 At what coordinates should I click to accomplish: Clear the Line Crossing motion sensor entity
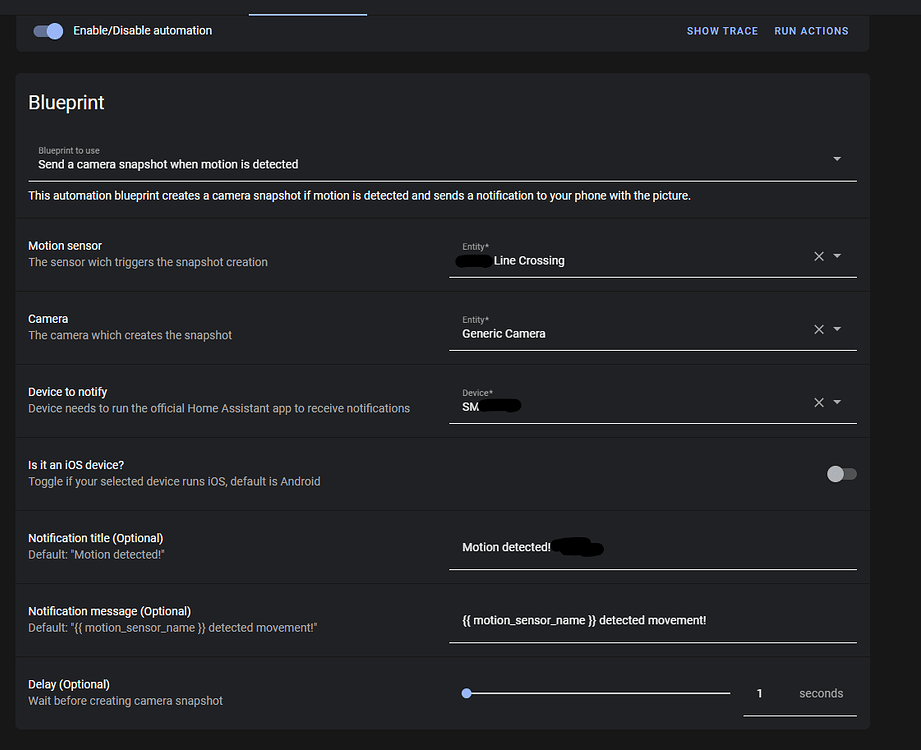818,256
